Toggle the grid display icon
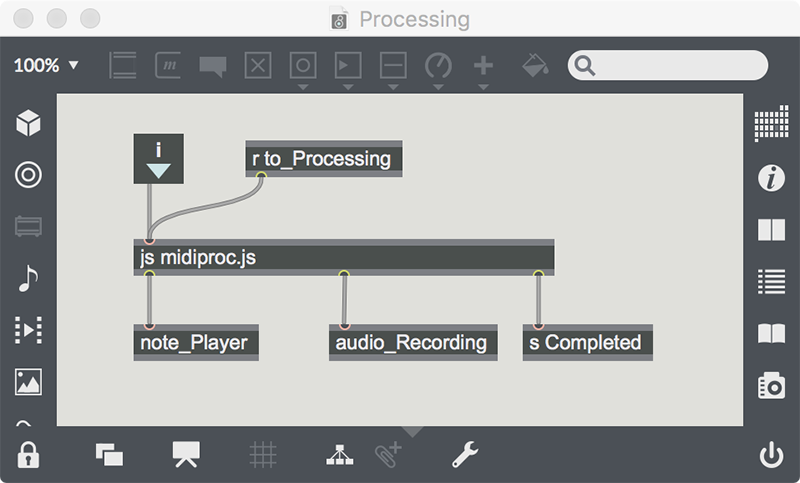This screenshot has width=800, height=483. [263, 454]
